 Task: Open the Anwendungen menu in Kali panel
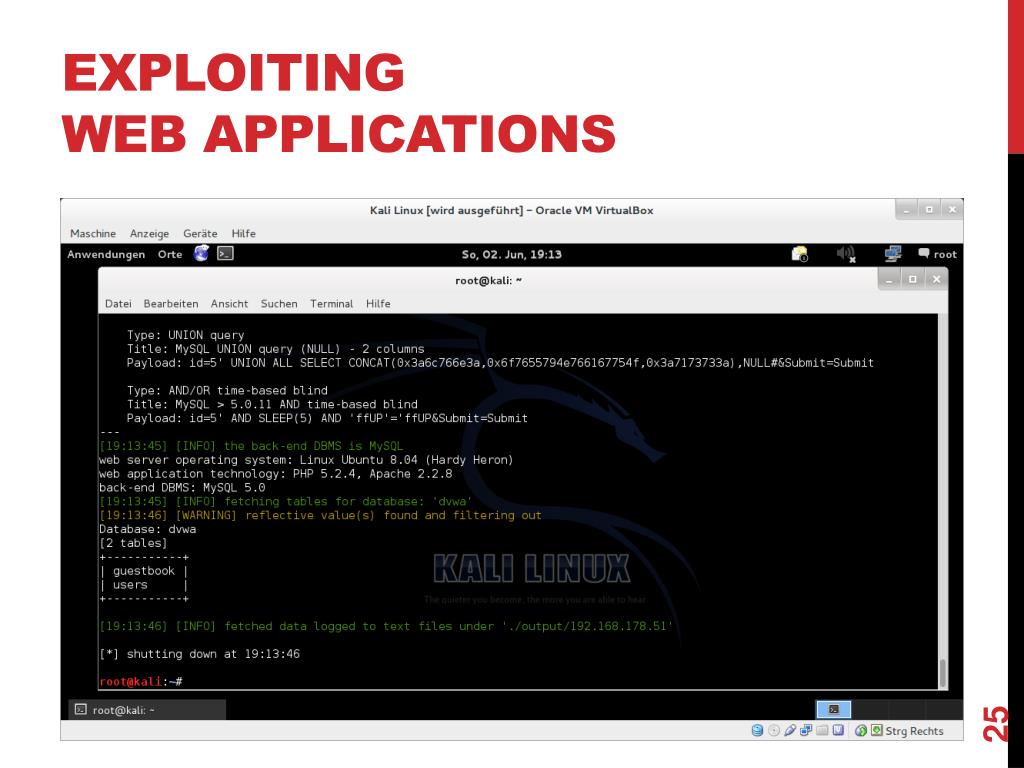tap(106, 254)
